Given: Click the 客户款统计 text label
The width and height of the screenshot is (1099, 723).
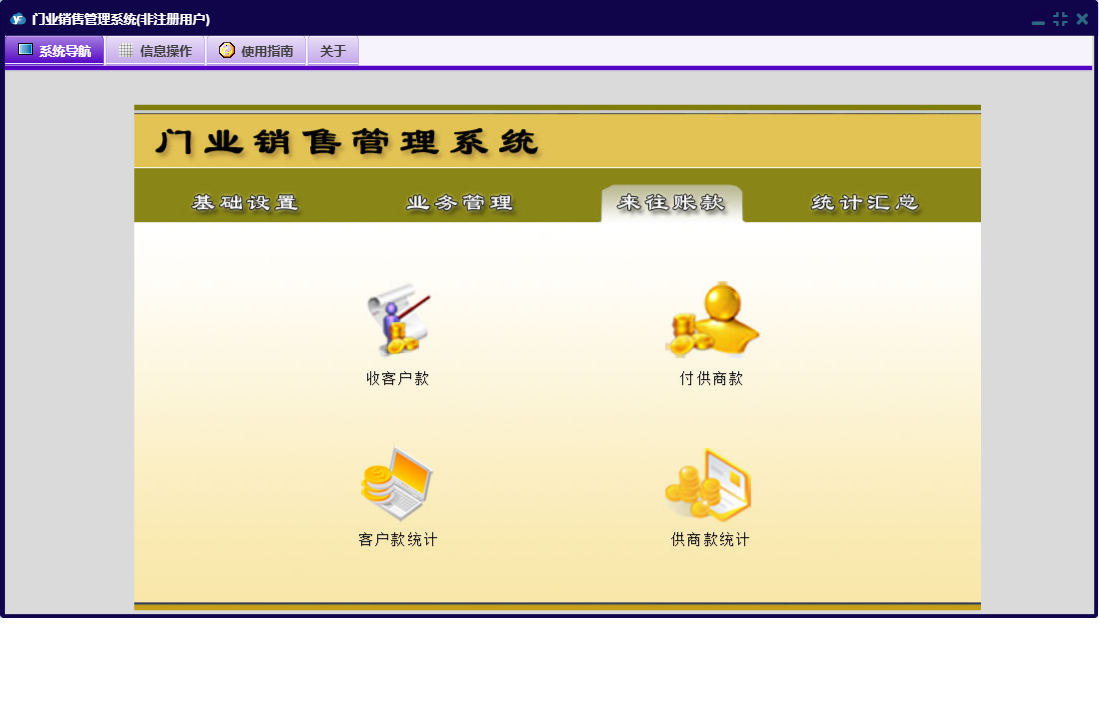Looking at the screenshot, I should pos(398,540).
